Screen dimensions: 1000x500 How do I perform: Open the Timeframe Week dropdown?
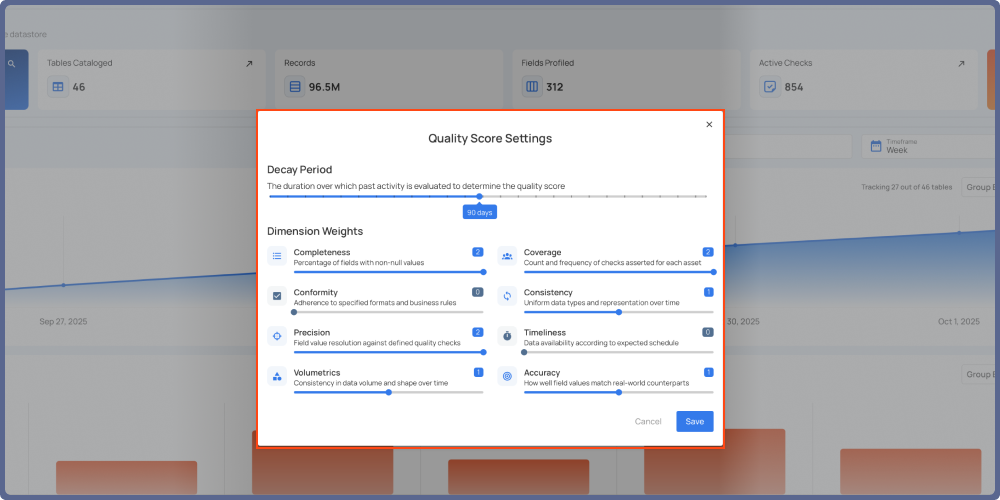coord(930,146)
